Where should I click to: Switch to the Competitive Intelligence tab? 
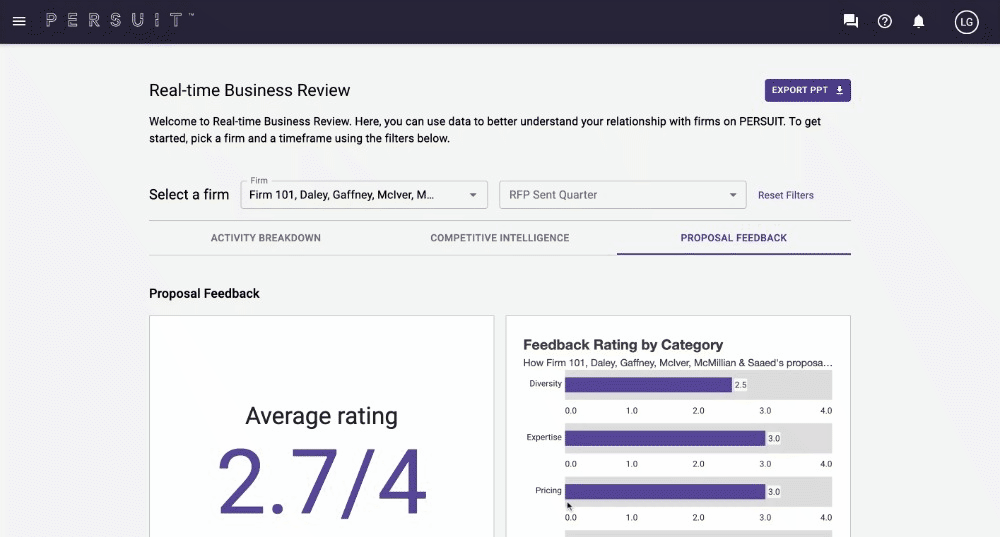coord(500,238)
